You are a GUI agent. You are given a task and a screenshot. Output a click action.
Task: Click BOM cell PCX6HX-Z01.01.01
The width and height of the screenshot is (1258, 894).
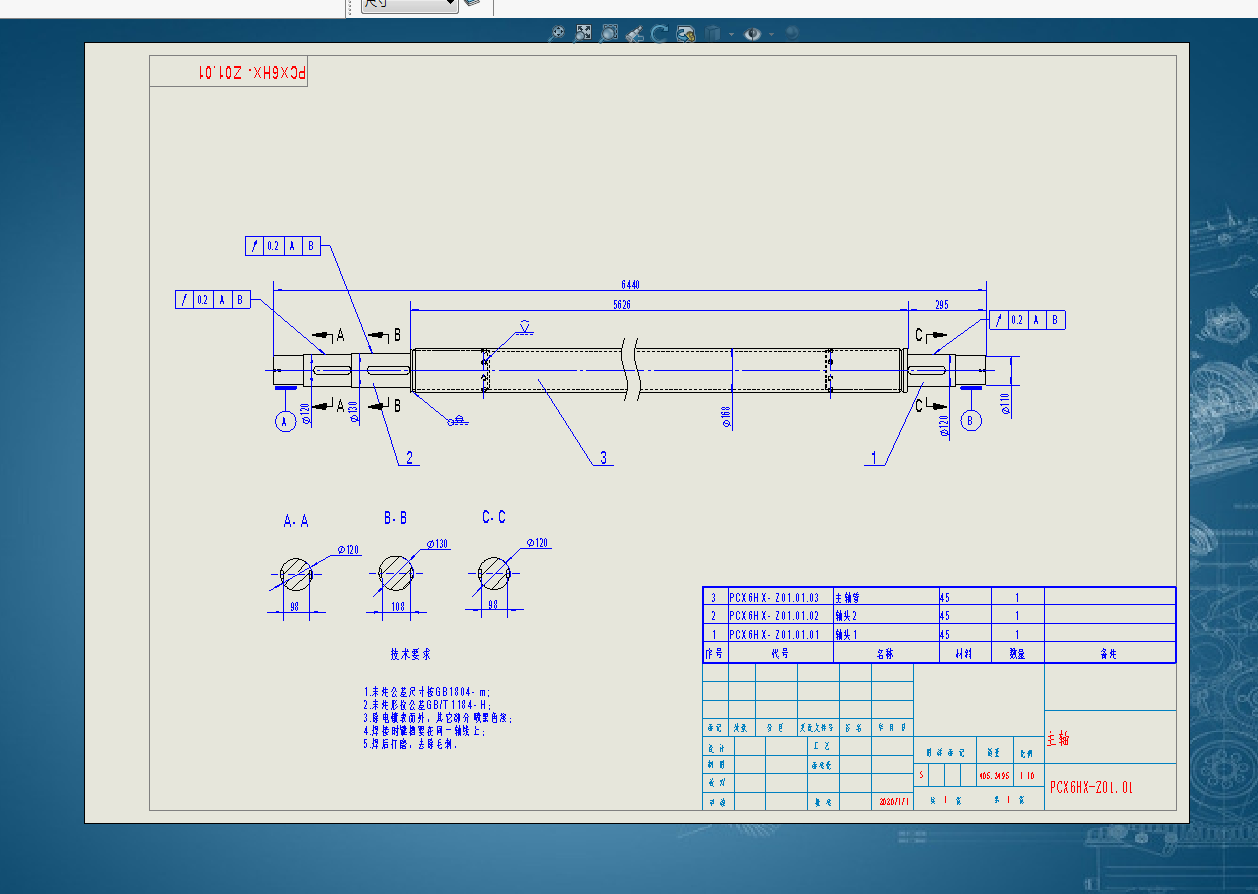pyautogui.click(x=780, y=634)
